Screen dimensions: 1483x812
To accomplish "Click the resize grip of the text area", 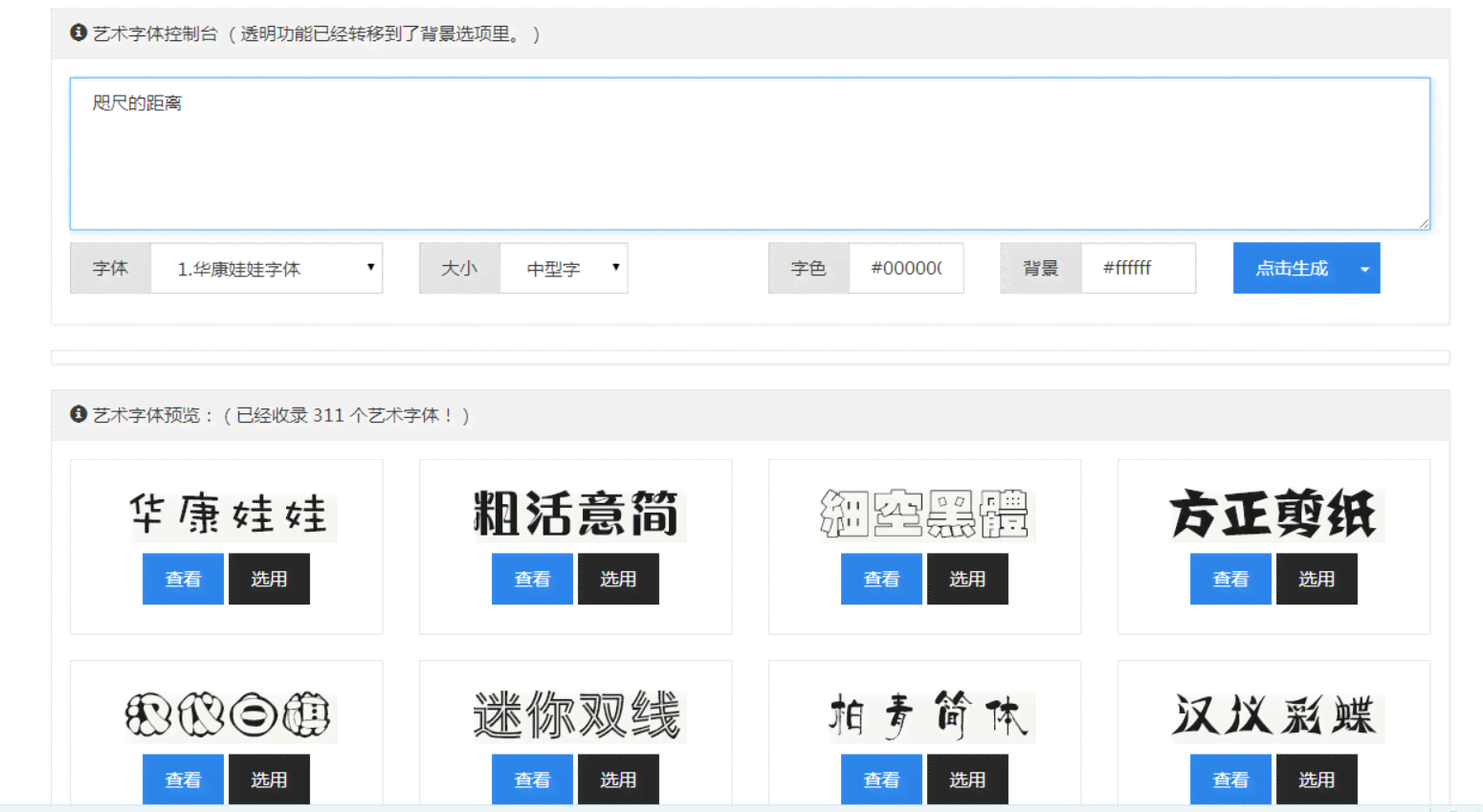I will [1424, 224].
